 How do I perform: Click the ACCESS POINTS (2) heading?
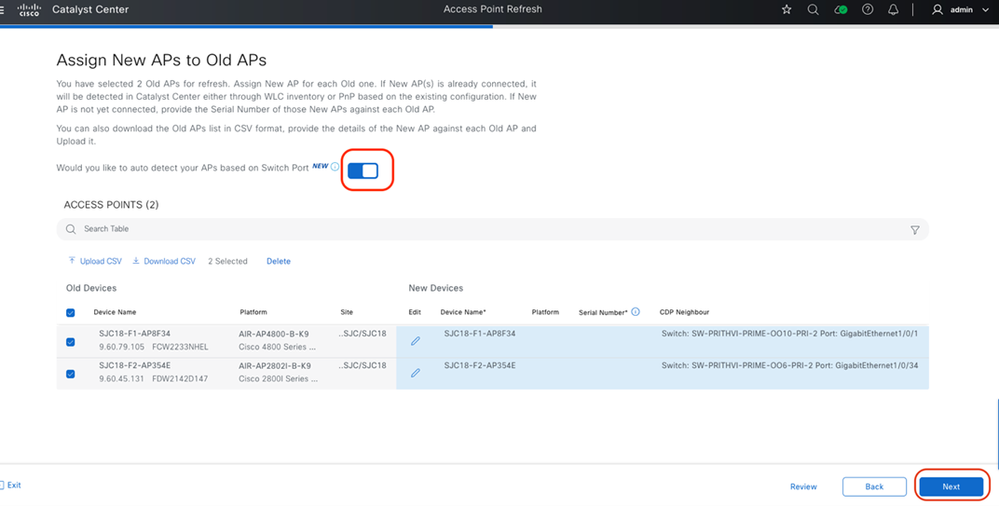111,205
